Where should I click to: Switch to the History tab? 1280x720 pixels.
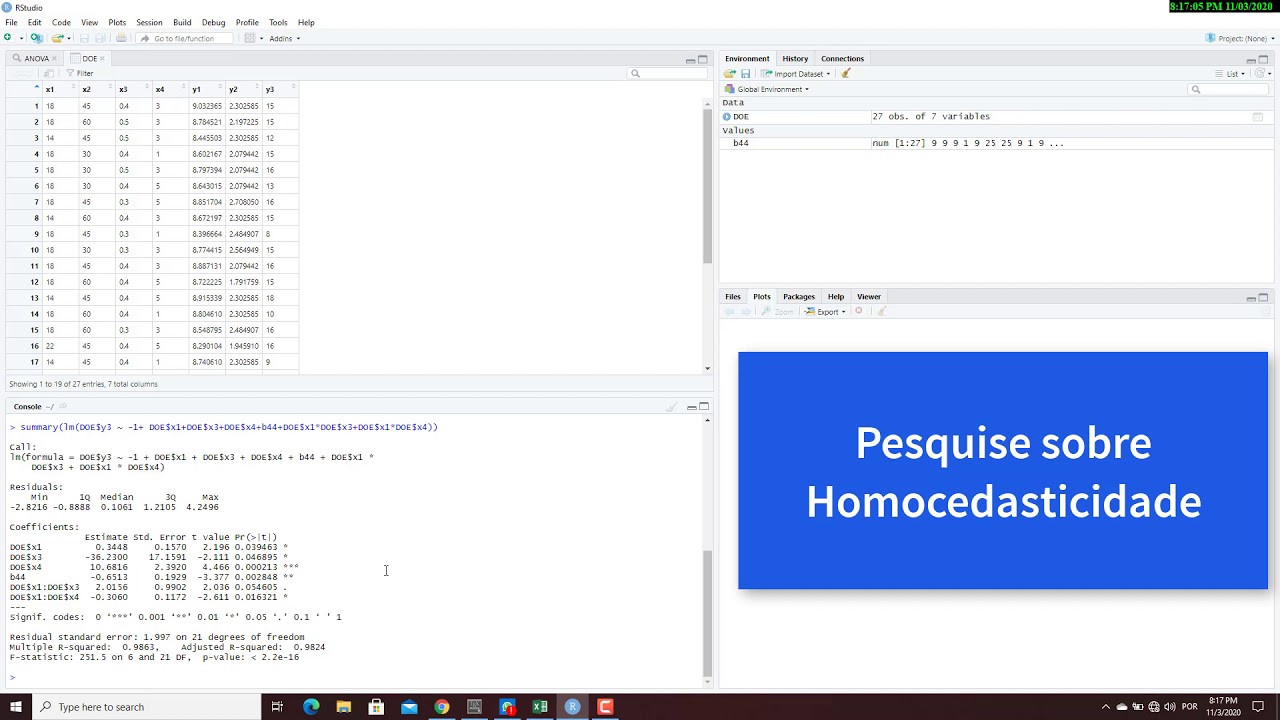[795, 58]
